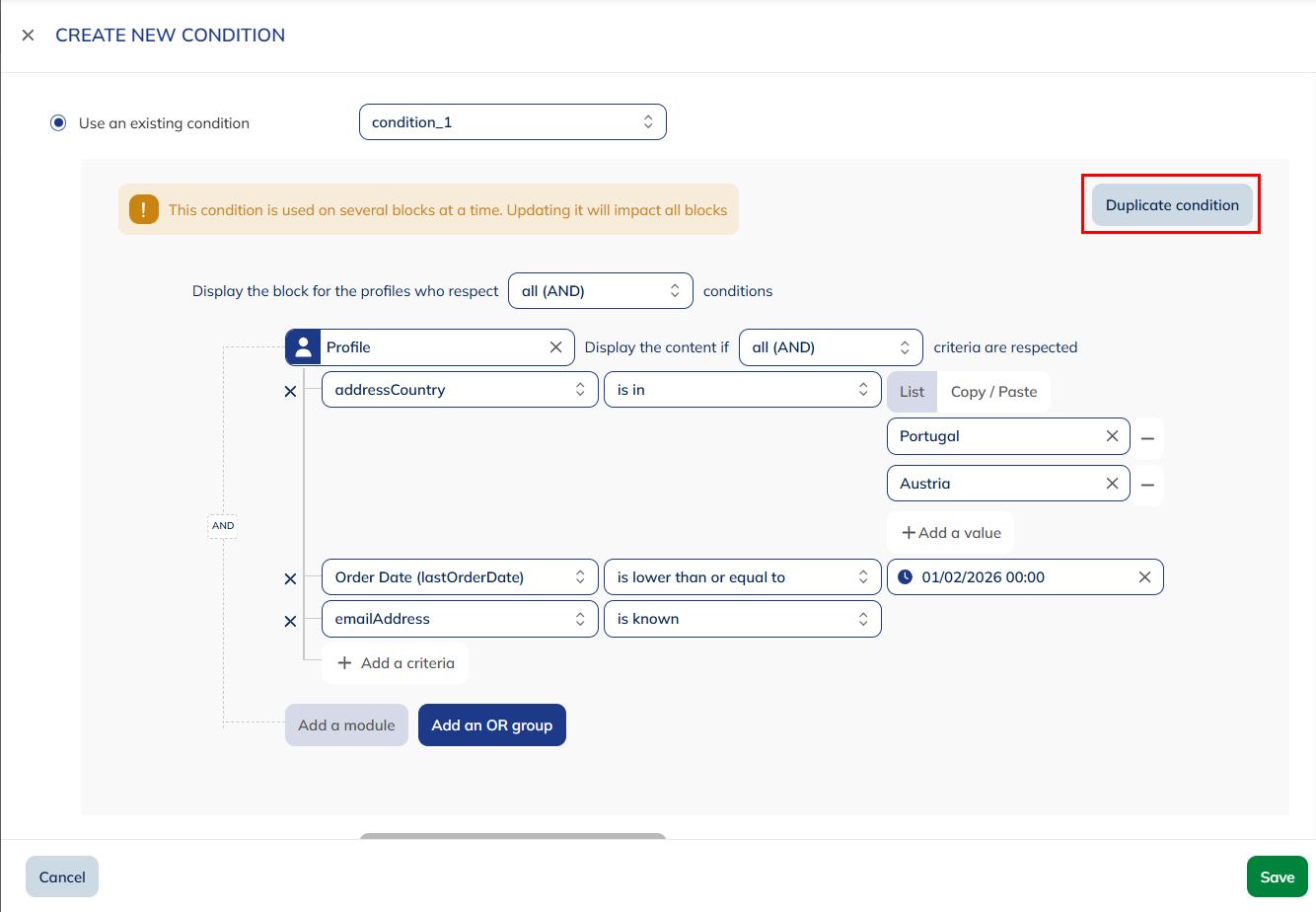Open the addressCountry field dropdown
Viewport: 1316px width, 912px height.
(x=460, y=390)
